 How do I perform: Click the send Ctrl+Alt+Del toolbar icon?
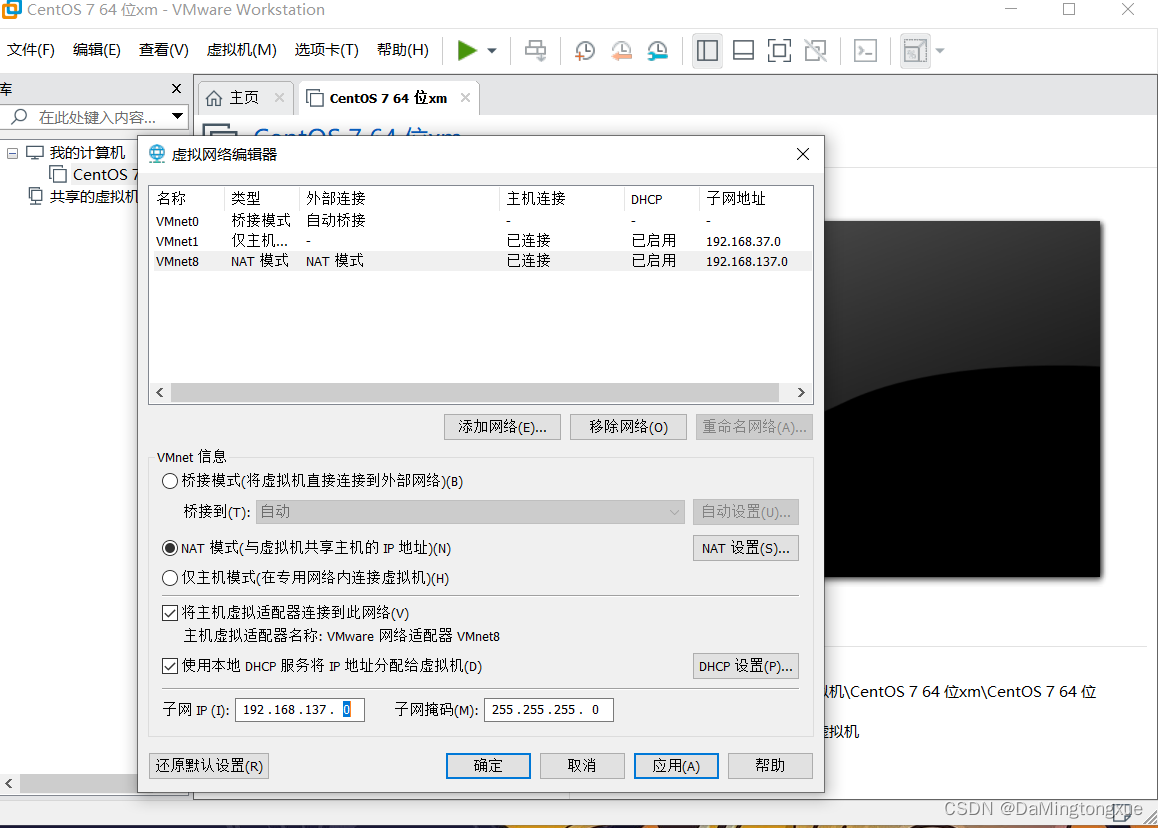(535, 51)
